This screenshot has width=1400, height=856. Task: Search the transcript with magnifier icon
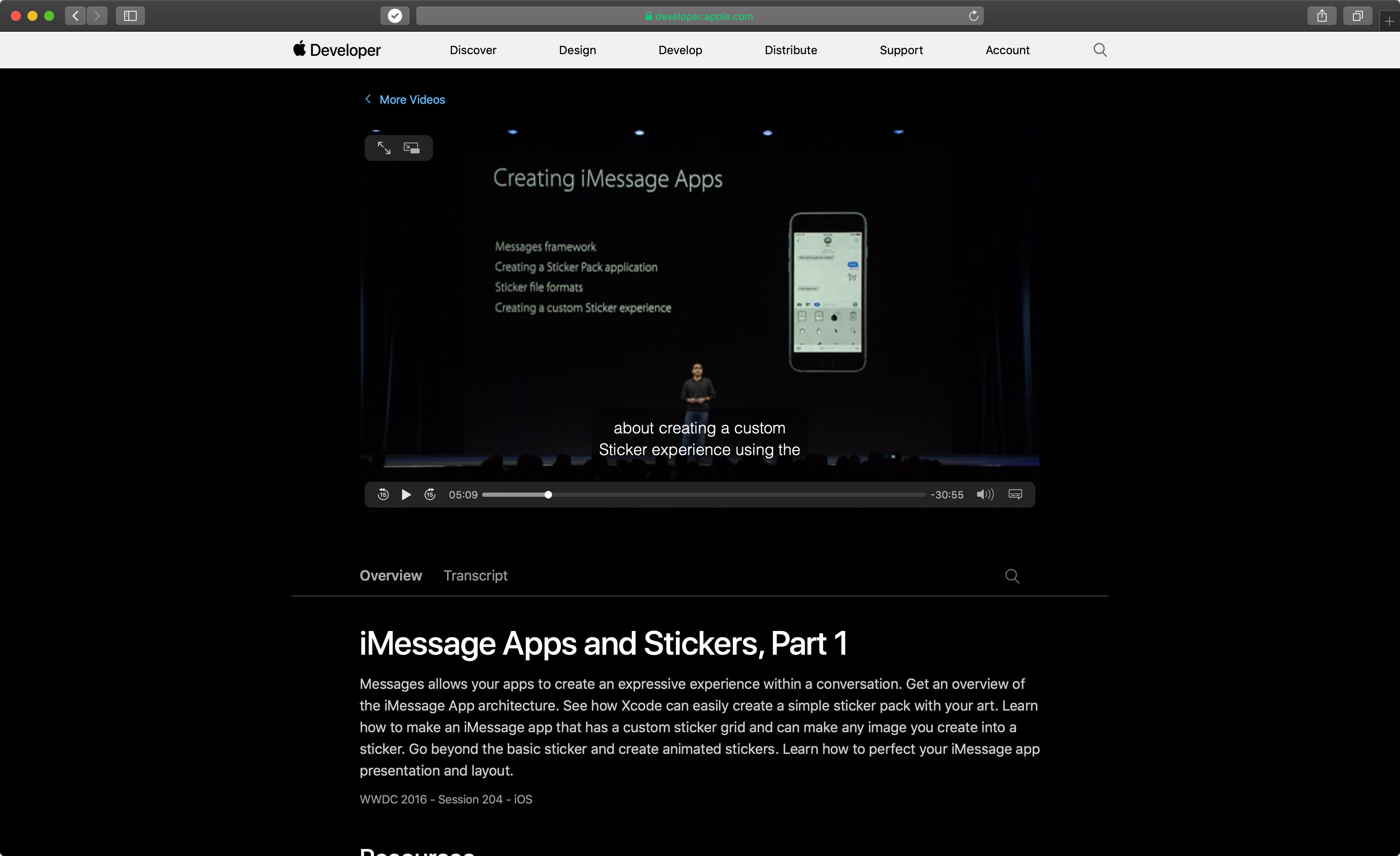point(1011,576)
